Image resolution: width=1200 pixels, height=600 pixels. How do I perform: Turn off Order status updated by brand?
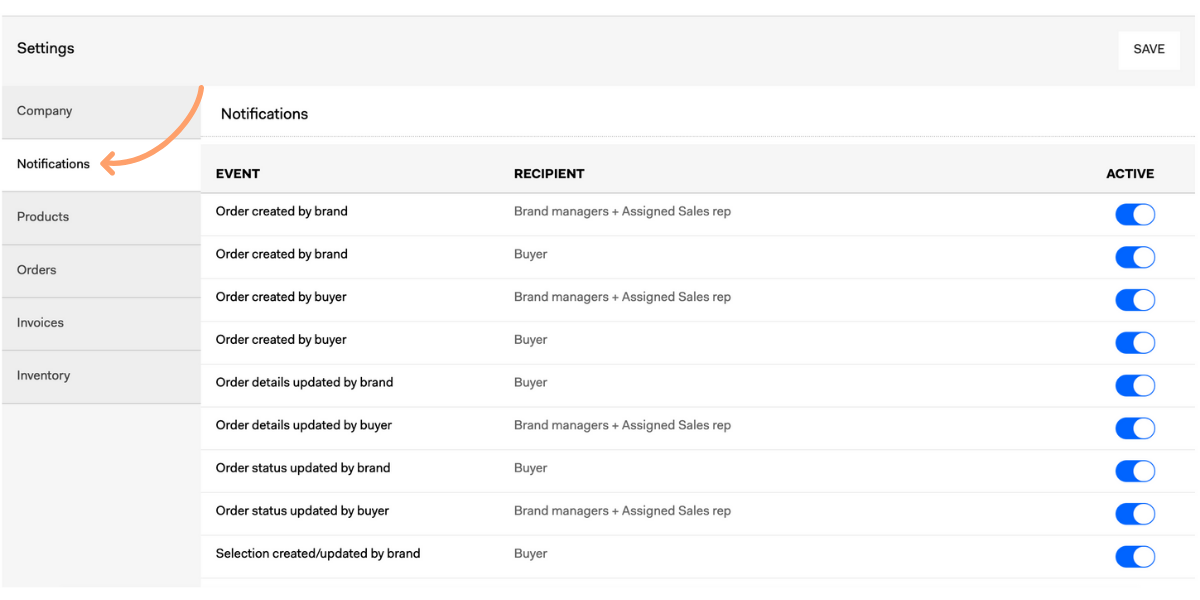(x=1135, y=471)
